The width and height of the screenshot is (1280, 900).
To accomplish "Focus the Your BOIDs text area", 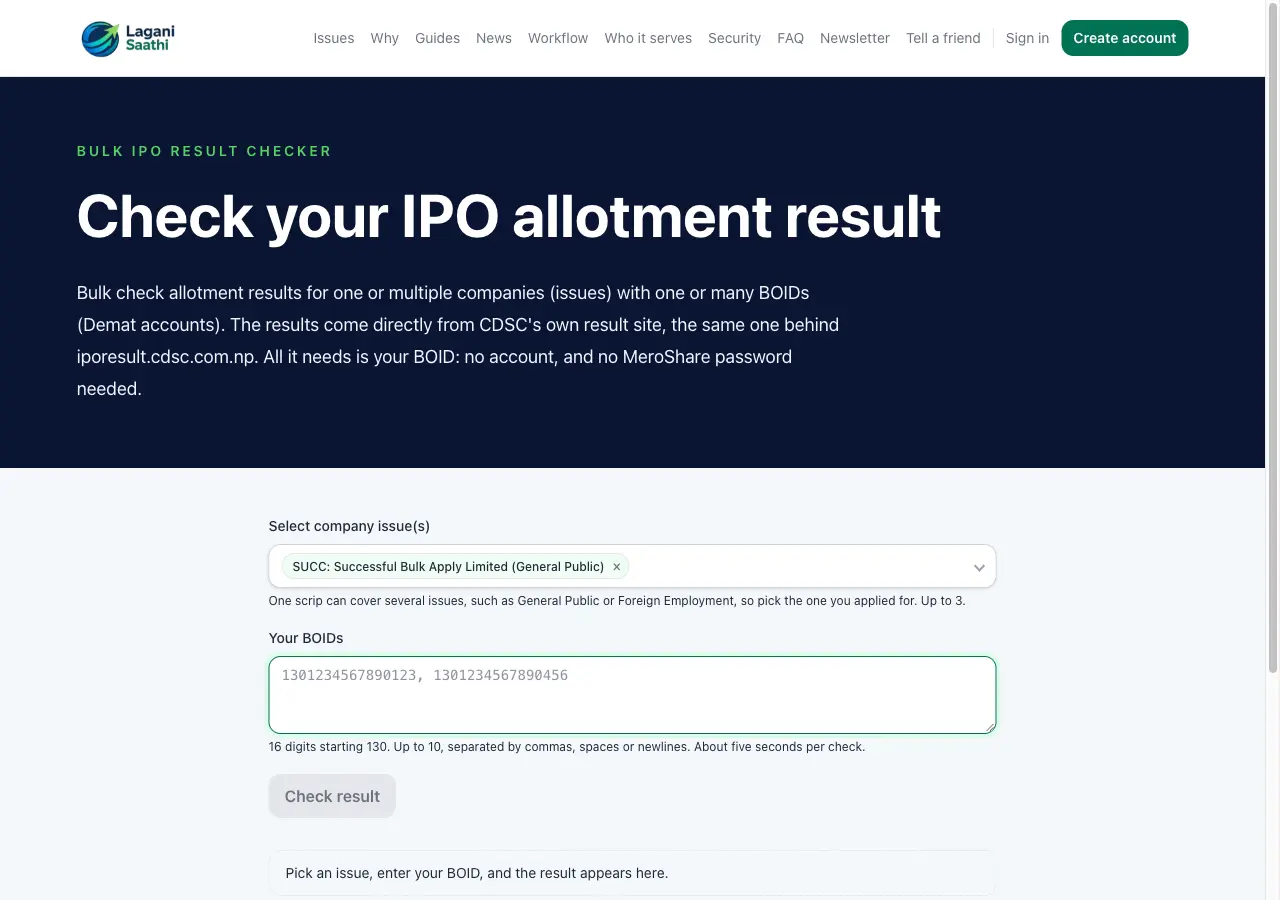I will click(x=632, y=695).
